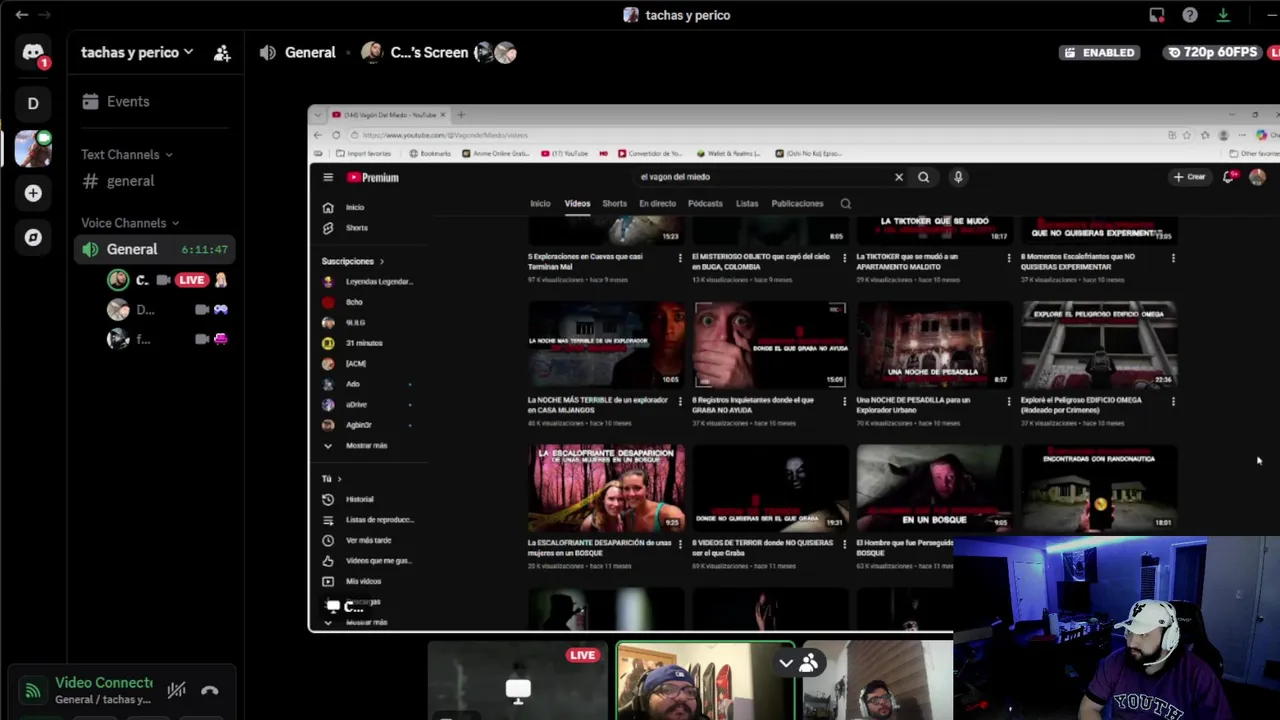Collapse the Voice Channels category
The height and width of the screenshot is (720, 1280).
130,223
